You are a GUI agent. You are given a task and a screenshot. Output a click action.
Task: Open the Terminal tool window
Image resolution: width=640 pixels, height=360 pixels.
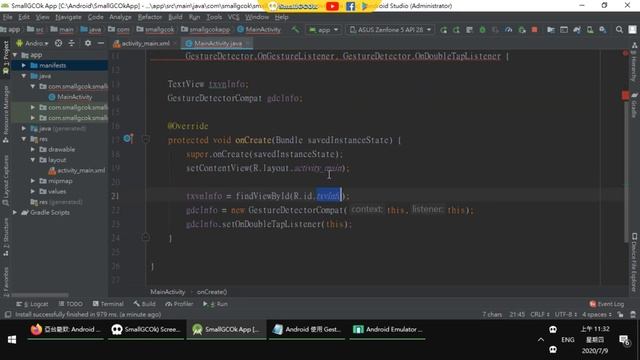pos(108,304)
